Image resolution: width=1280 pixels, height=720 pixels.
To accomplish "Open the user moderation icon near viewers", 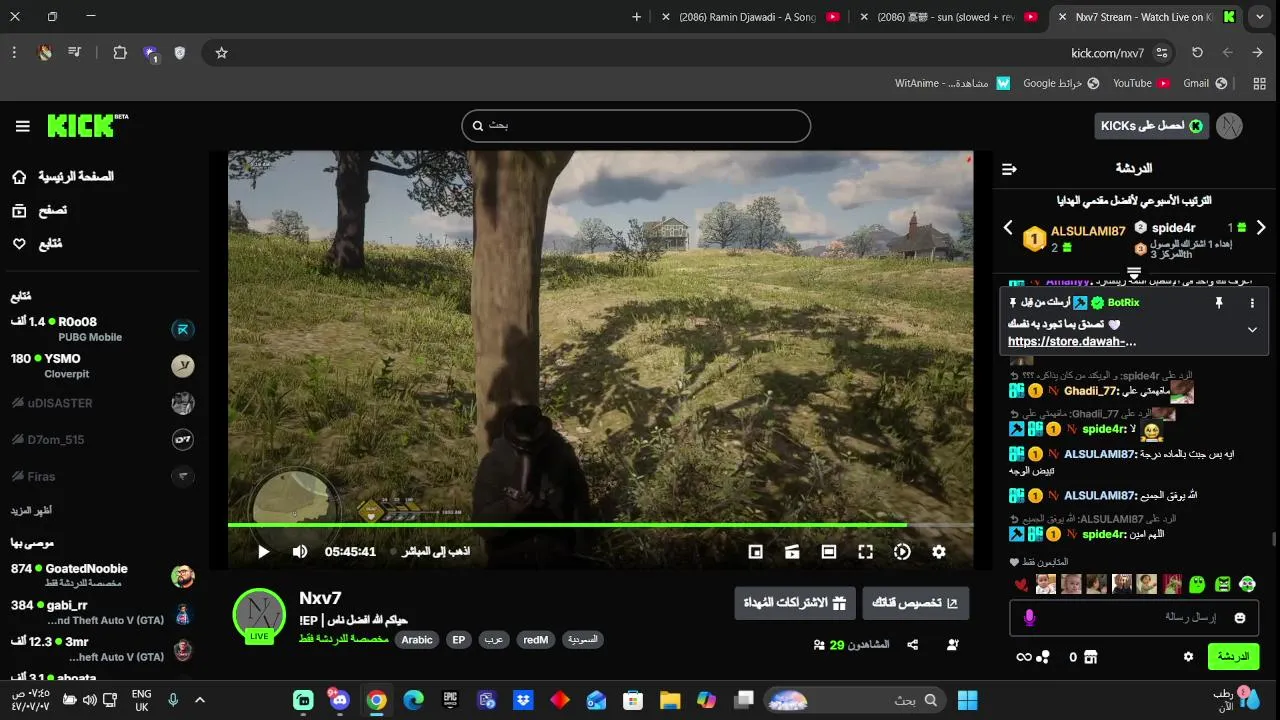I will (953, 645).
